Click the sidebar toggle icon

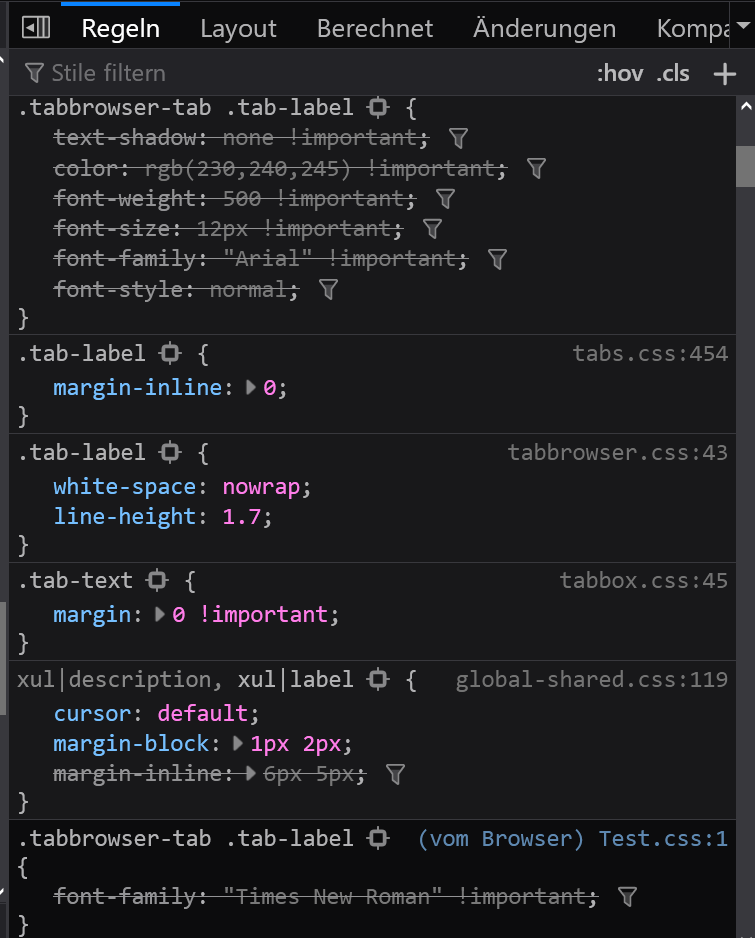(36, 28)
